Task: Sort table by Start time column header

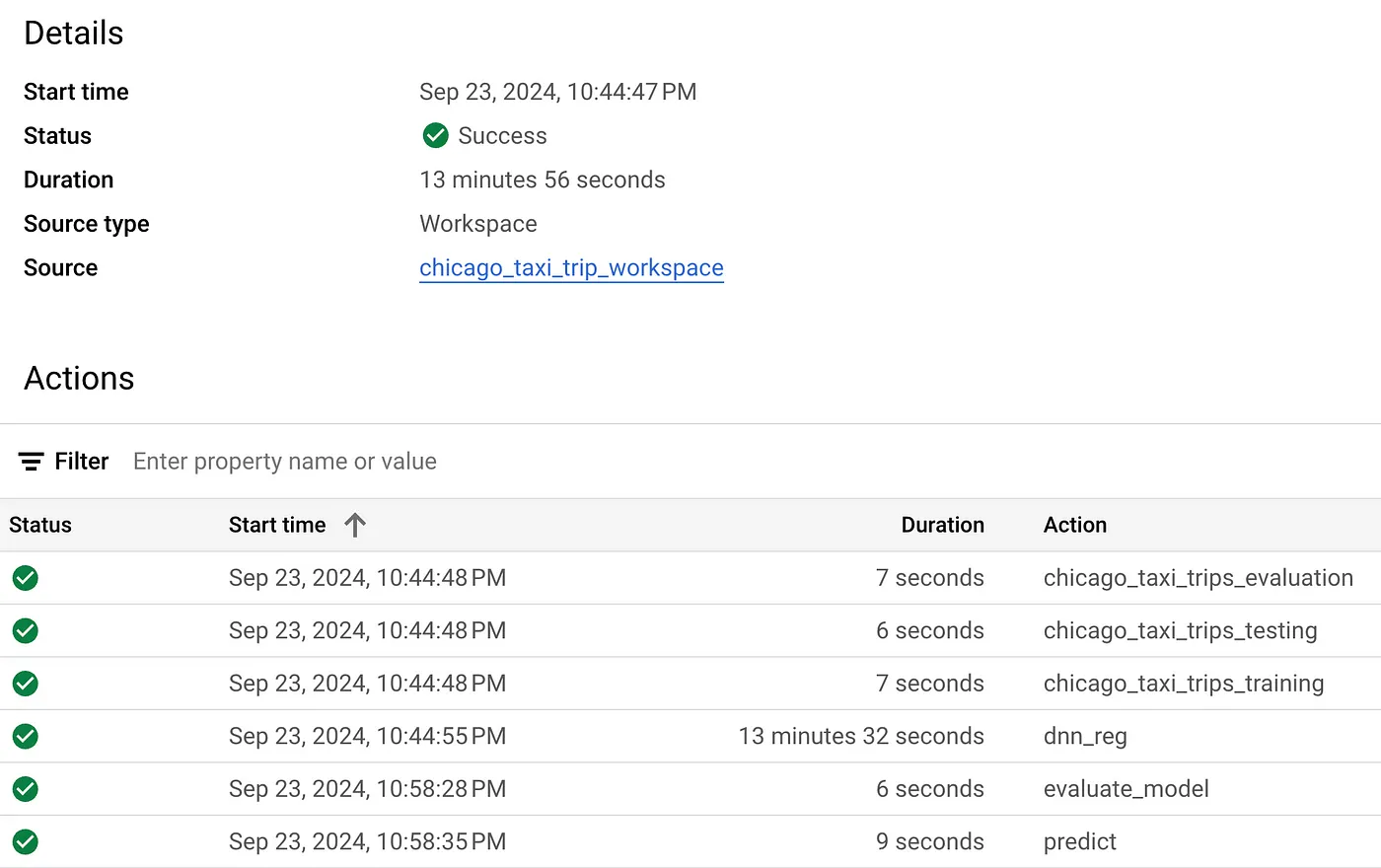Action: pos(277,525)
